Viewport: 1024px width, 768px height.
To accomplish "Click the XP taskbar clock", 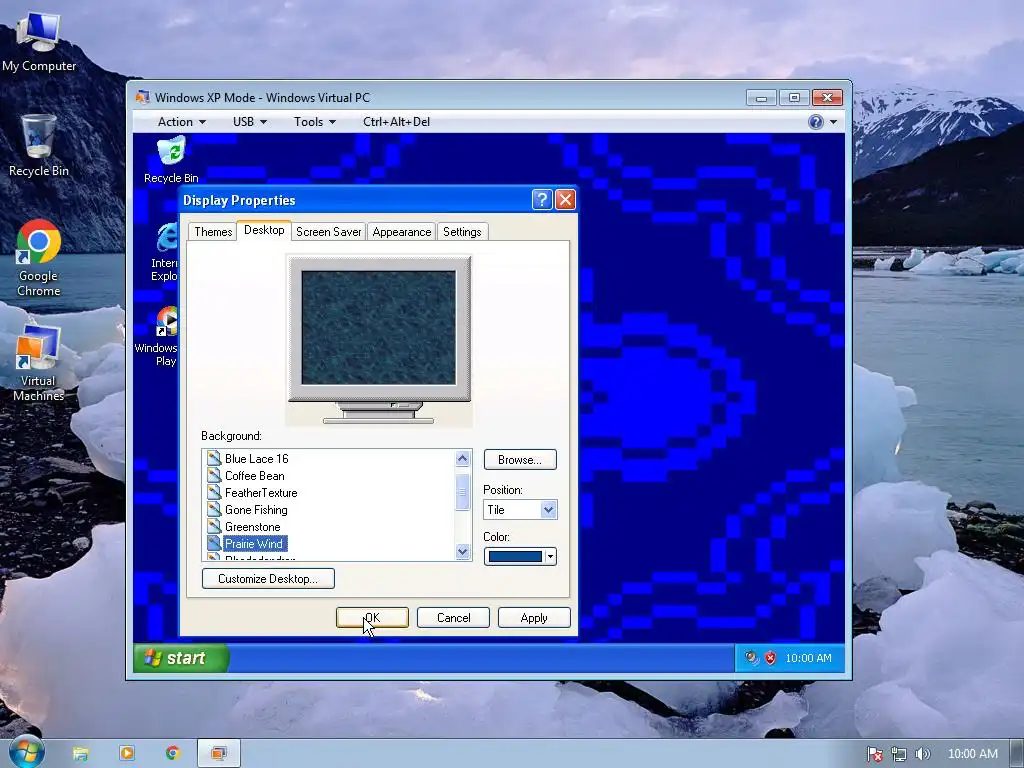I will pyautogui.click(x=808, y=658).
